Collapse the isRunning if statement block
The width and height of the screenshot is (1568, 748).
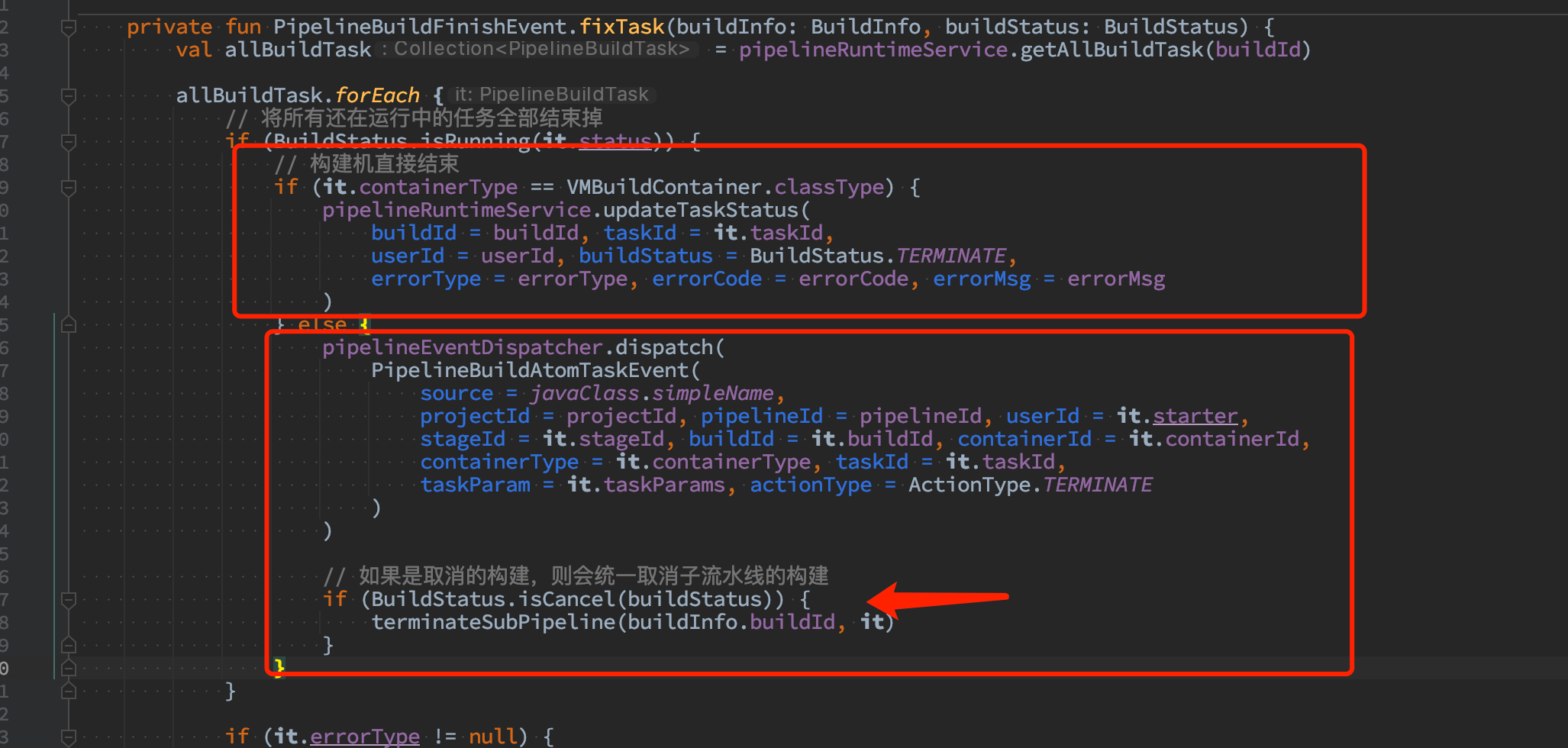(x=67, y=140)
